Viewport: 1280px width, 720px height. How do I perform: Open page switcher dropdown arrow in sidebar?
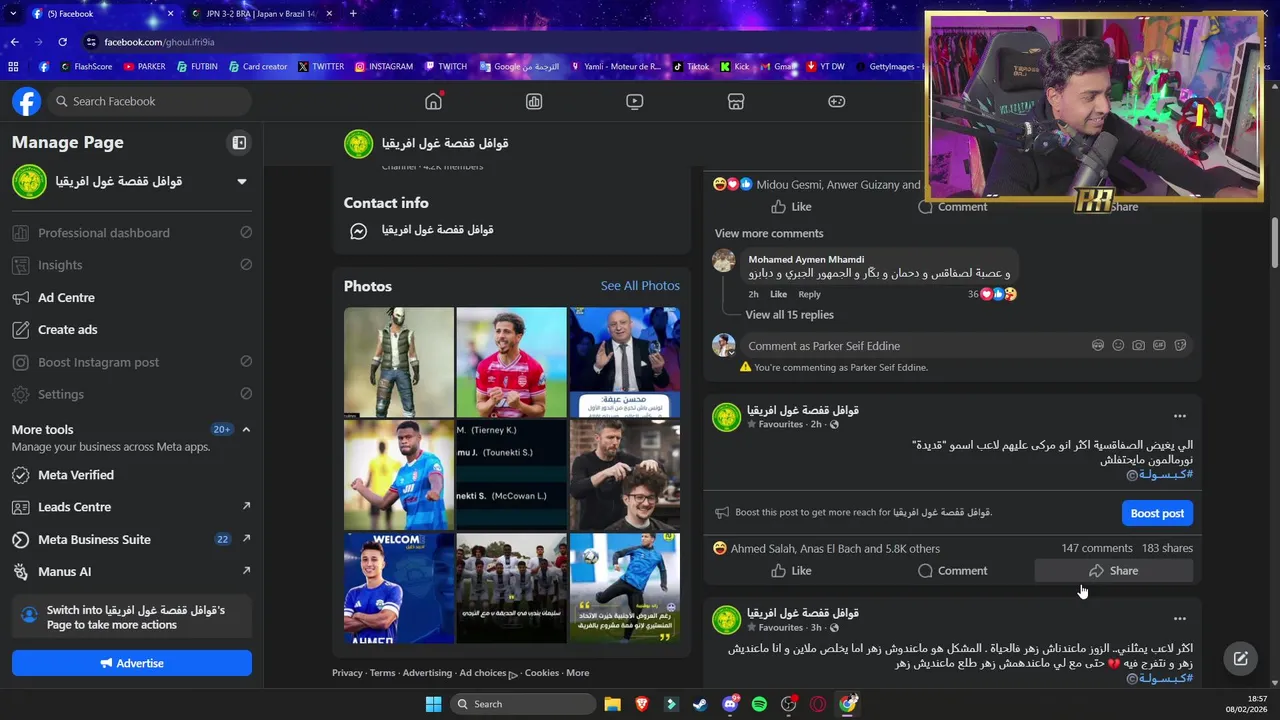241,182
